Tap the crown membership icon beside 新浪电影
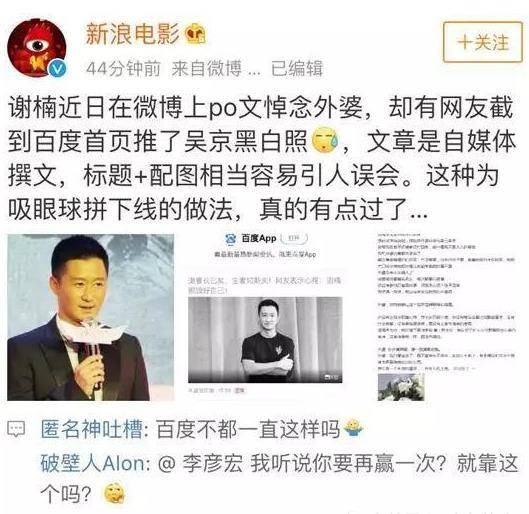The width and height of the screenshot is (529, 514). [196, 33]
